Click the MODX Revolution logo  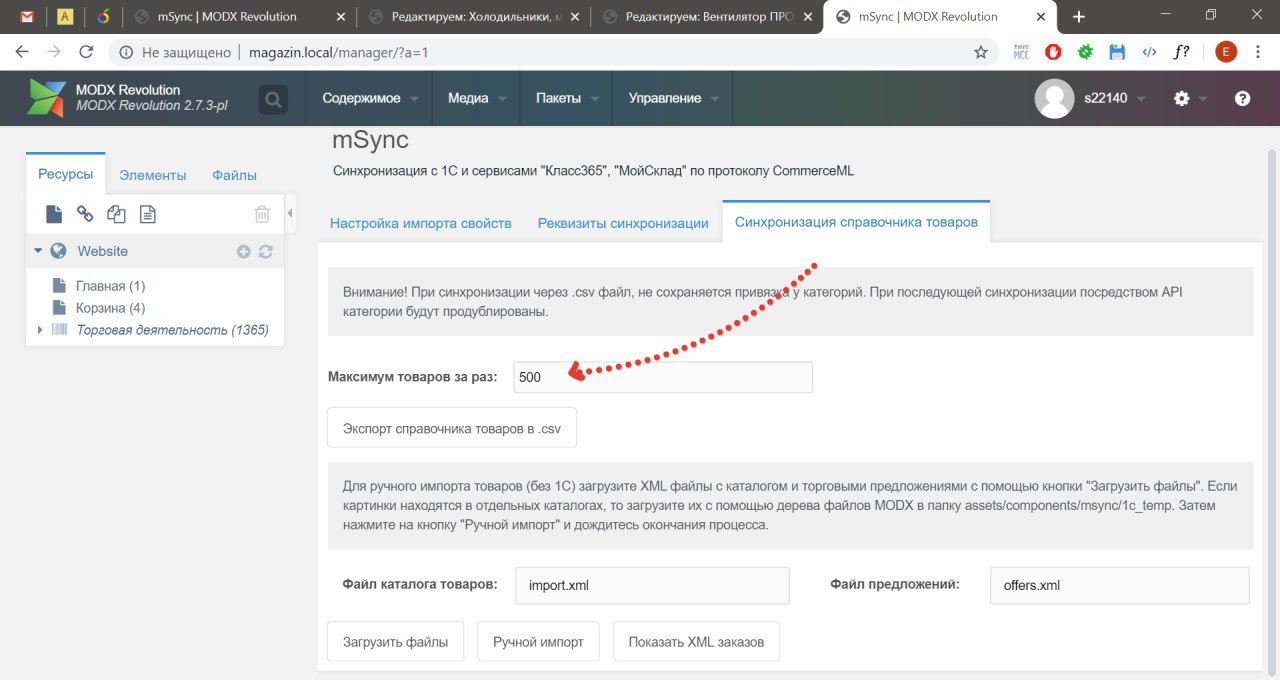[x=46, y=98]
